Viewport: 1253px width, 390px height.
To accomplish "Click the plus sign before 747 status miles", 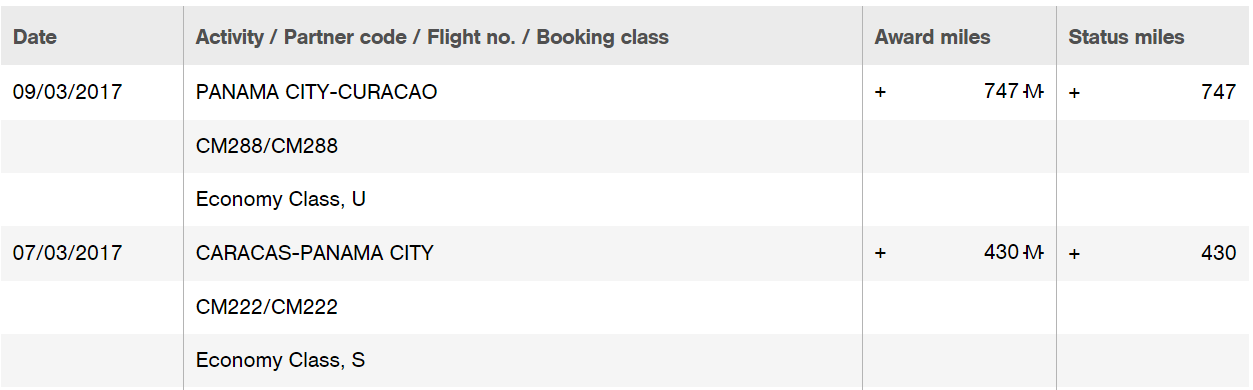I will click(1074, 92).
